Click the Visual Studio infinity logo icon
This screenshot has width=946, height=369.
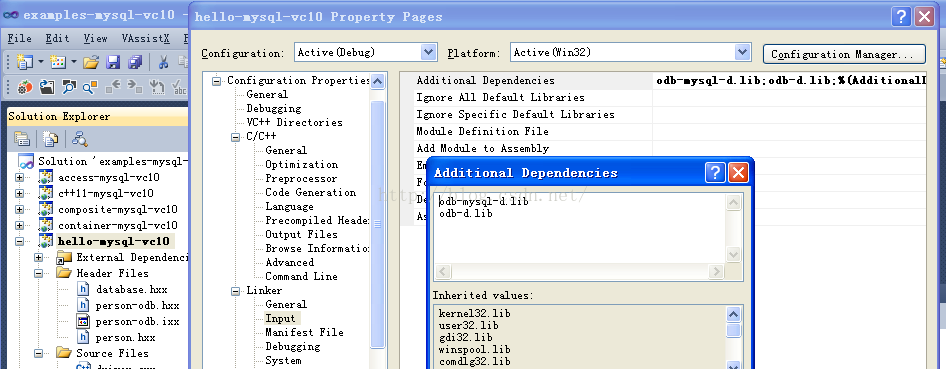tap(11, 15)
